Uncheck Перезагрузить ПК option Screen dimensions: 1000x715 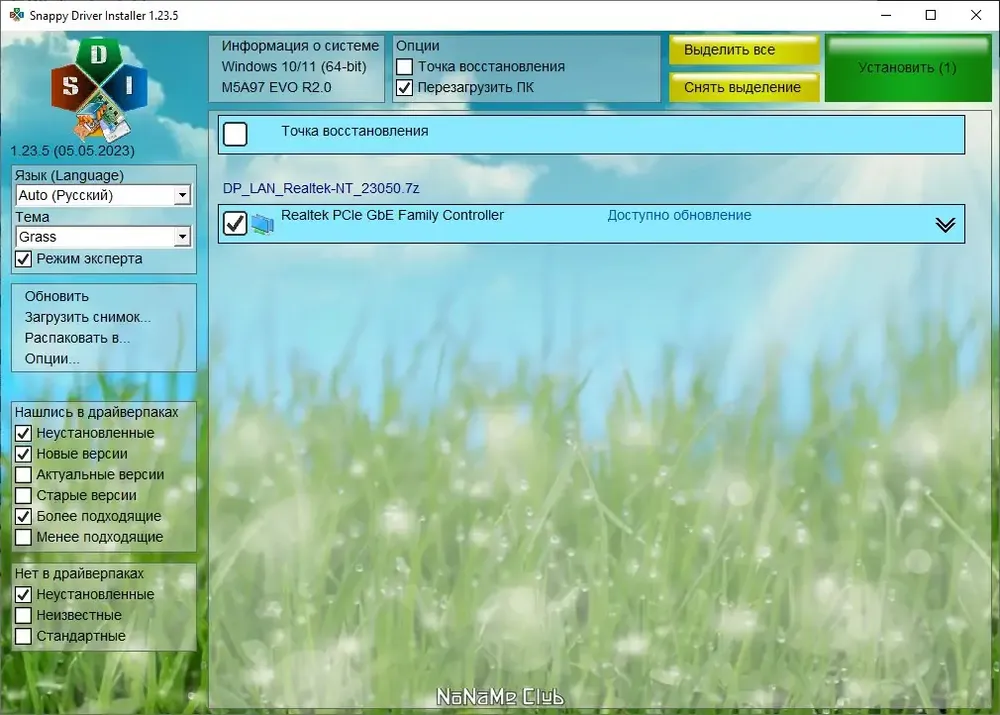pos(404,87)
